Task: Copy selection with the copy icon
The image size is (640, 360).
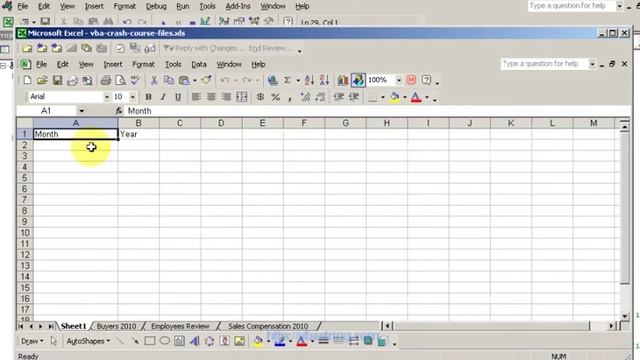Action: pos(169,80)
